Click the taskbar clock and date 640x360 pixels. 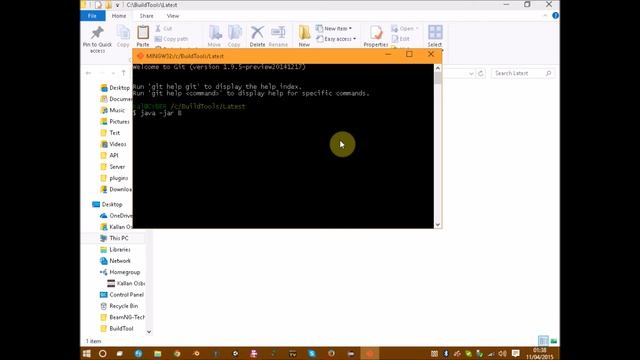click(x=540, y=353)
